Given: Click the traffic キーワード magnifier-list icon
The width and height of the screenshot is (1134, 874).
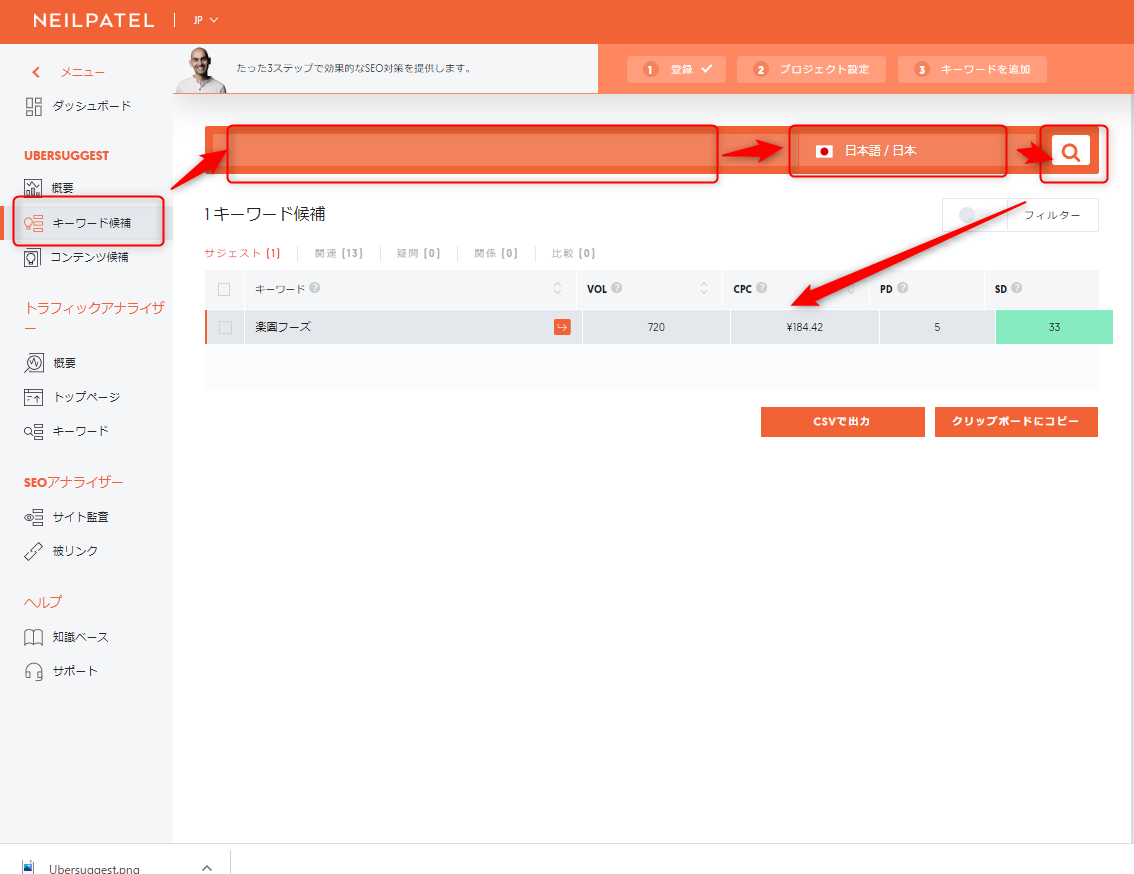Looking at the screenshot, I should [33, 432].
